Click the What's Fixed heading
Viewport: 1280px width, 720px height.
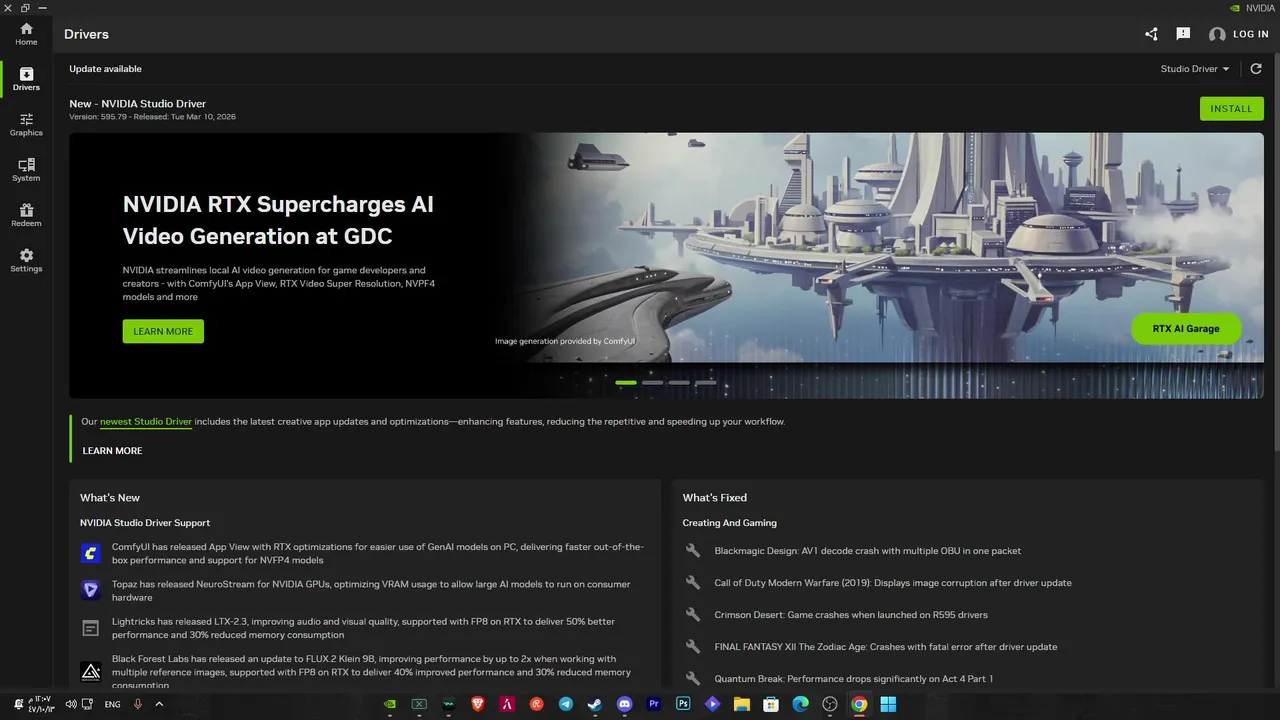click(x=715, y=498)
